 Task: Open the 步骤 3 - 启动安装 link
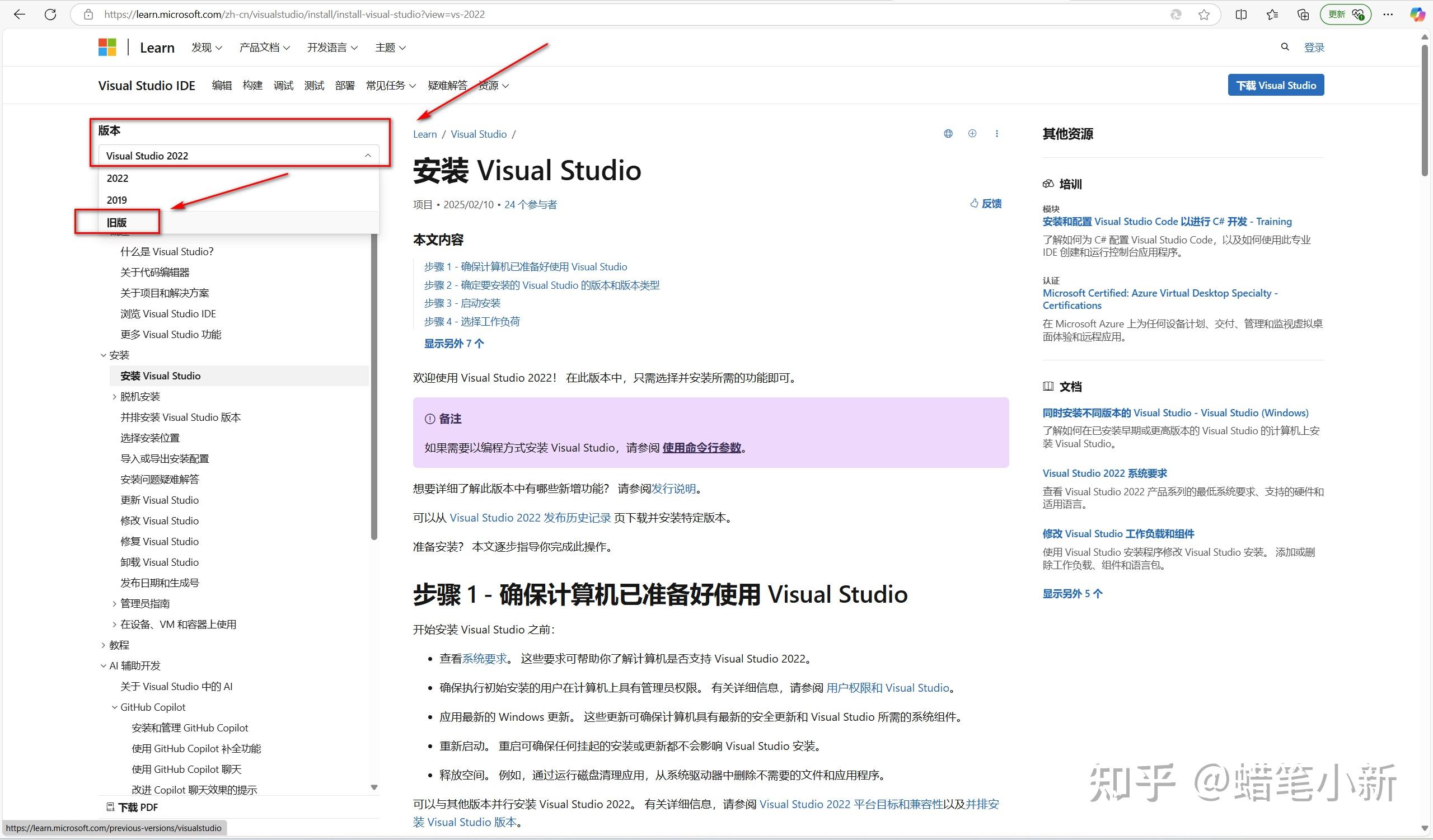coord(462,303)
